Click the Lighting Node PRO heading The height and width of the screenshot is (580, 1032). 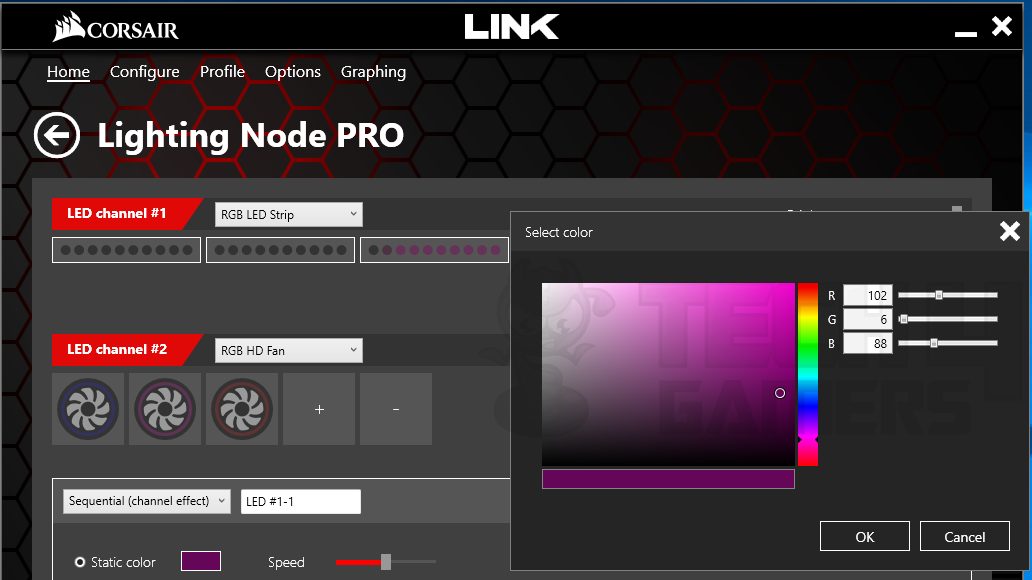(x=251, y=136)
